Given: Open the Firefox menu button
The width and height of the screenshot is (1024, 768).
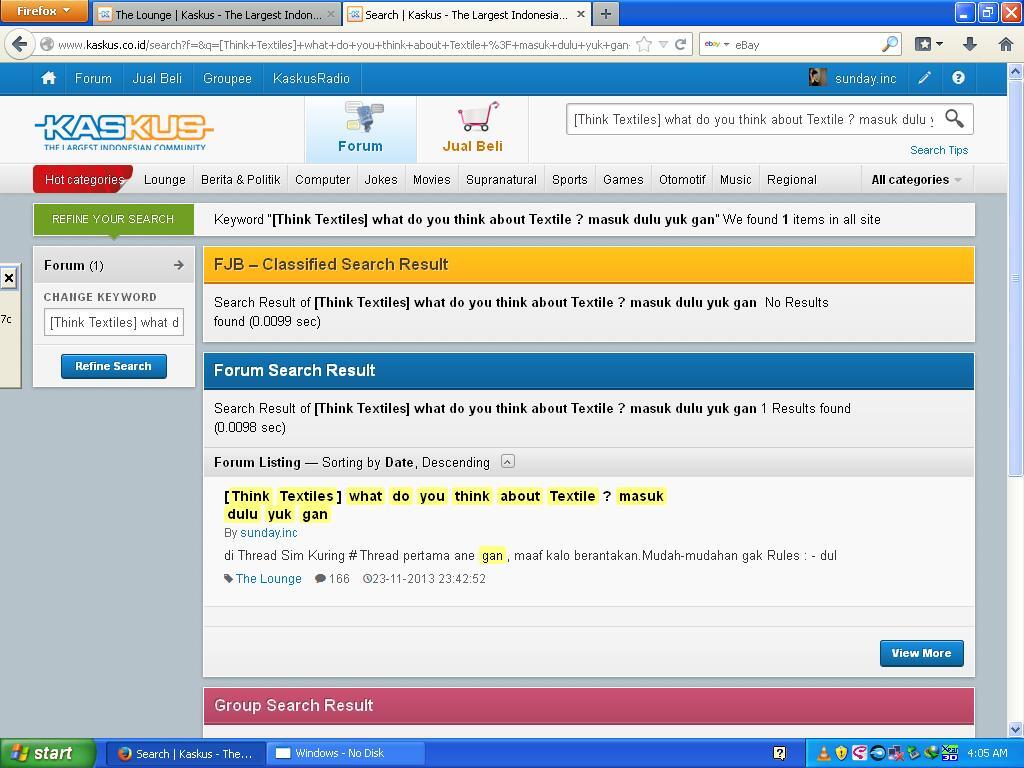Looking at the screenshot, I should [43, 11].
